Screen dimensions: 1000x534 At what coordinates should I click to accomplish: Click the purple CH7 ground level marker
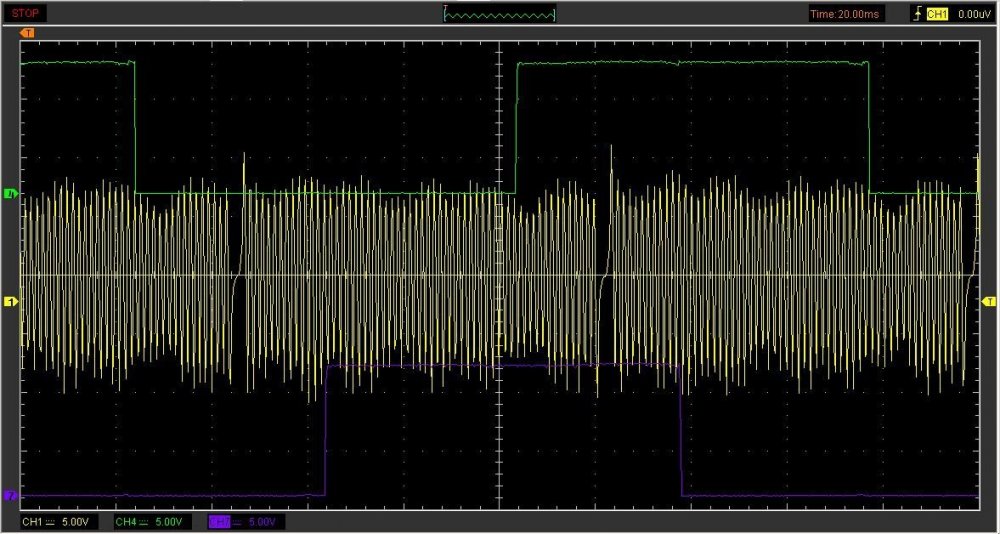click(12, 495)
